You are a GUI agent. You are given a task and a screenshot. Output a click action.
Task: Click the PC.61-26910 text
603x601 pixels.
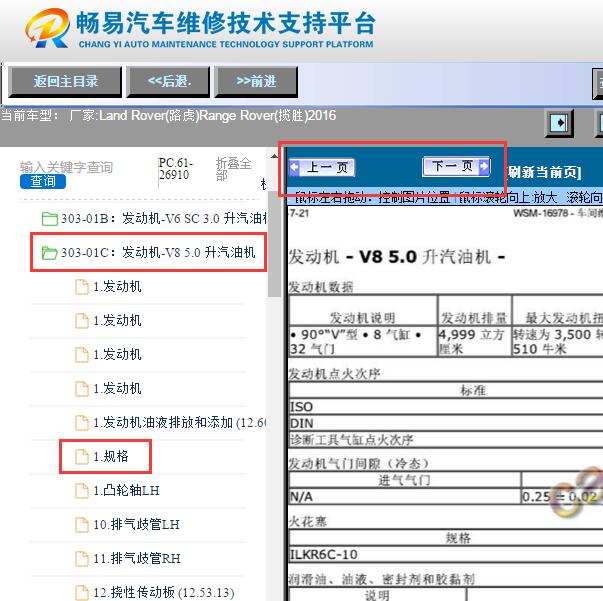pyautogui.click(x=175, y=169)
